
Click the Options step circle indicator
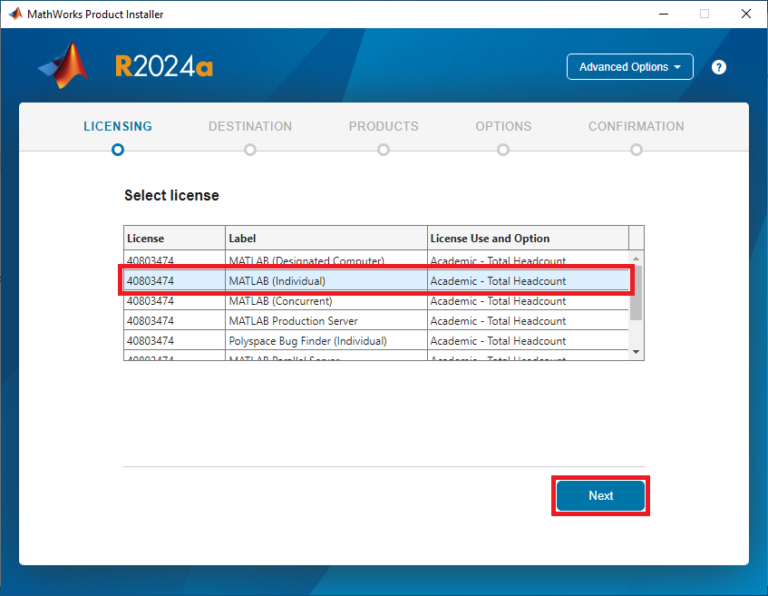(503, 149)
